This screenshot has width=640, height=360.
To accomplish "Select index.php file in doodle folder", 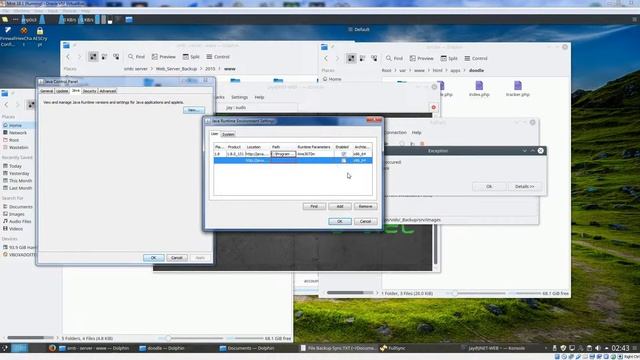I will [479, 89].
